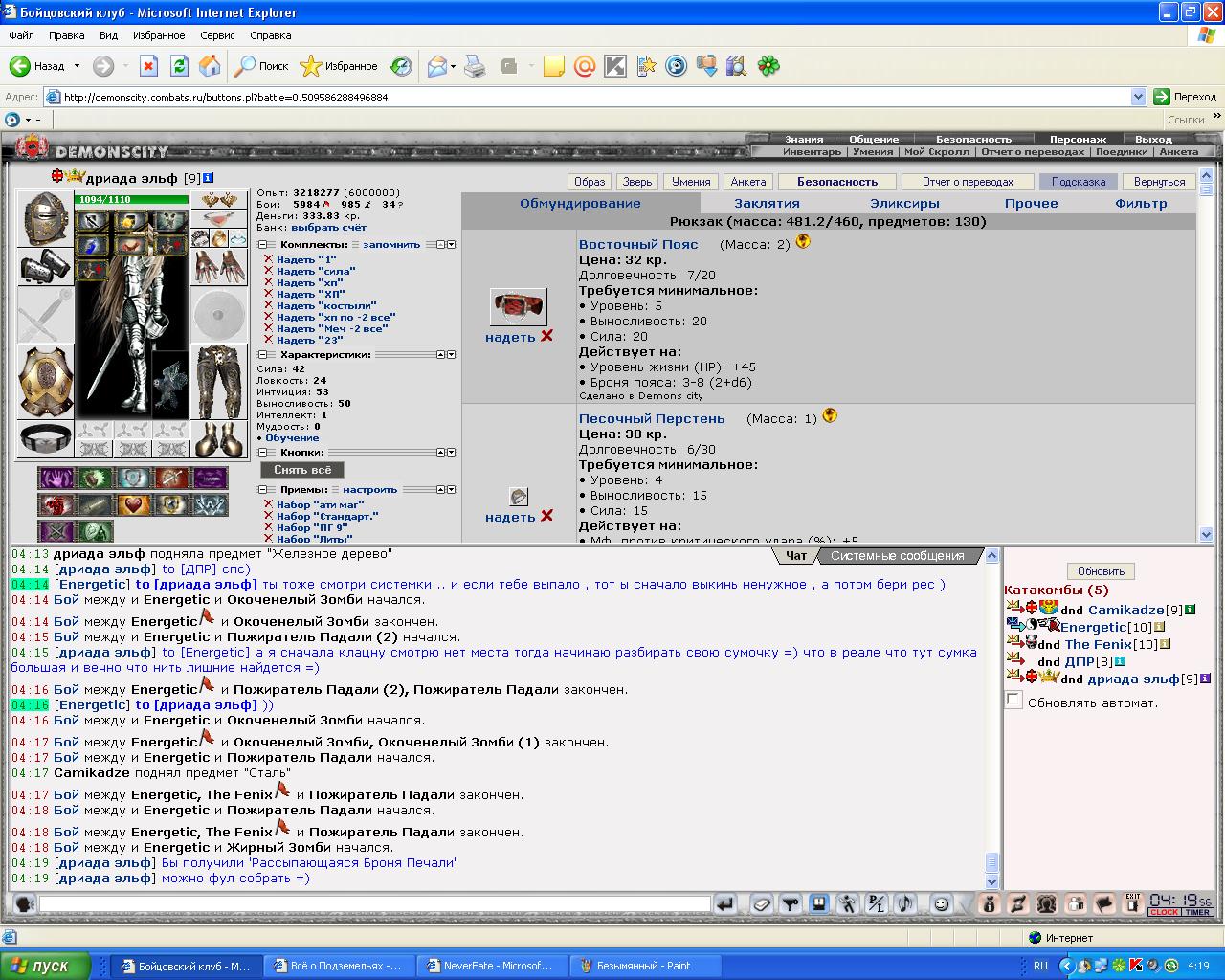Collapse the Характеристики section

[261, 354]
